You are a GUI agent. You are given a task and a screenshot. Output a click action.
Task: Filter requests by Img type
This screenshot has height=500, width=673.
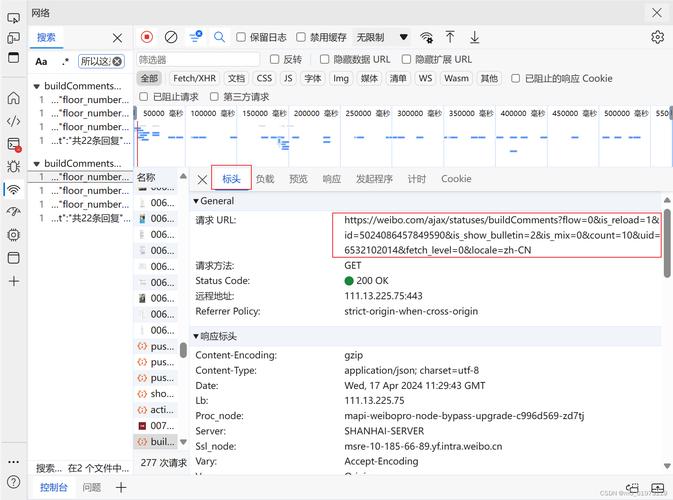pos(341,78)
